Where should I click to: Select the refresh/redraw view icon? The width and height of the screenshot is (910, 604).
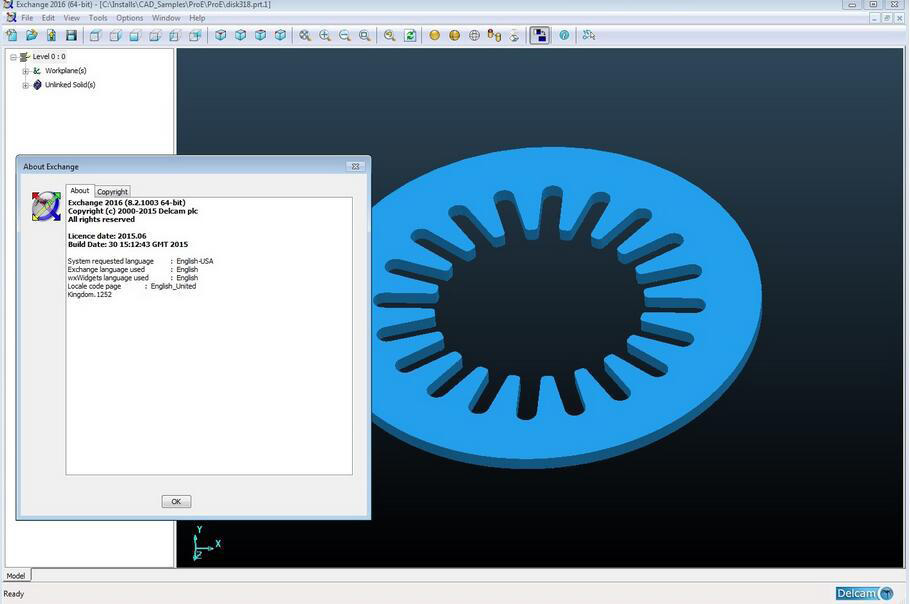pos(409,35)
